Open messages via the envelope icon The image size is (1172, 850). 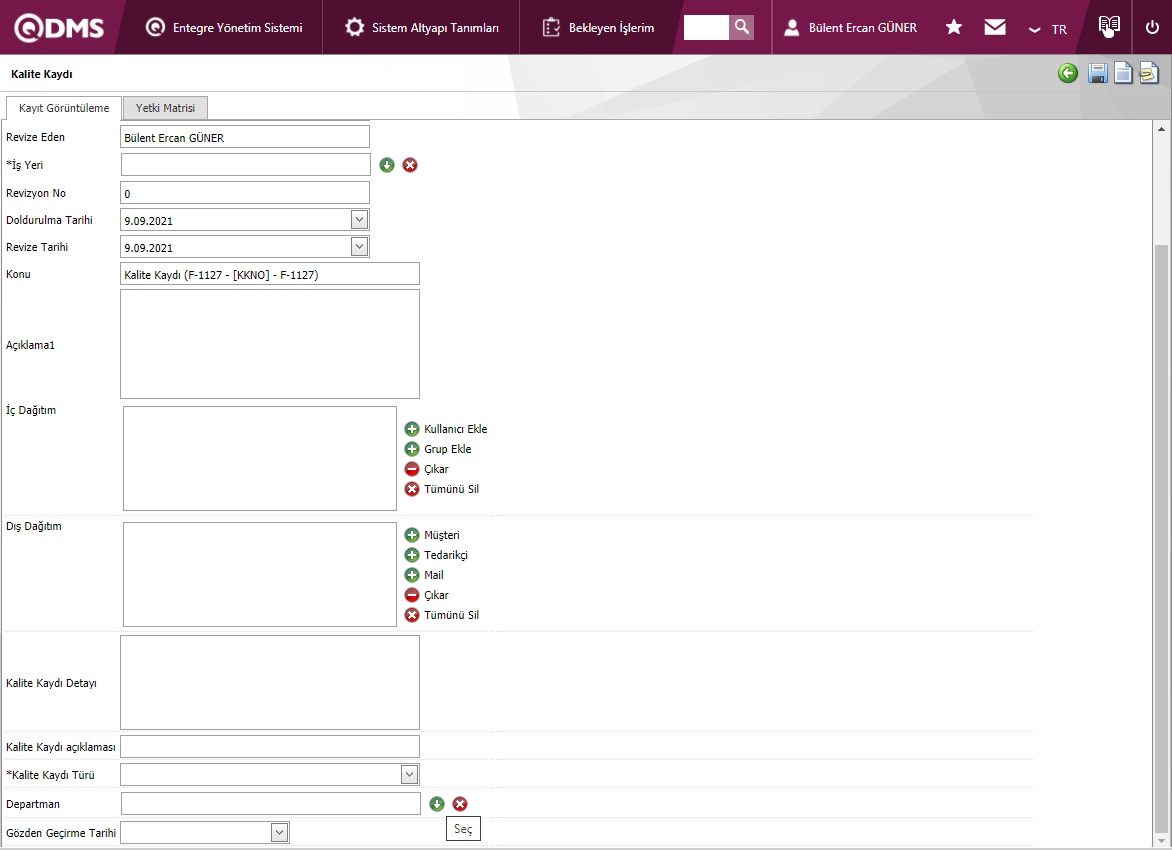point(995,27)
